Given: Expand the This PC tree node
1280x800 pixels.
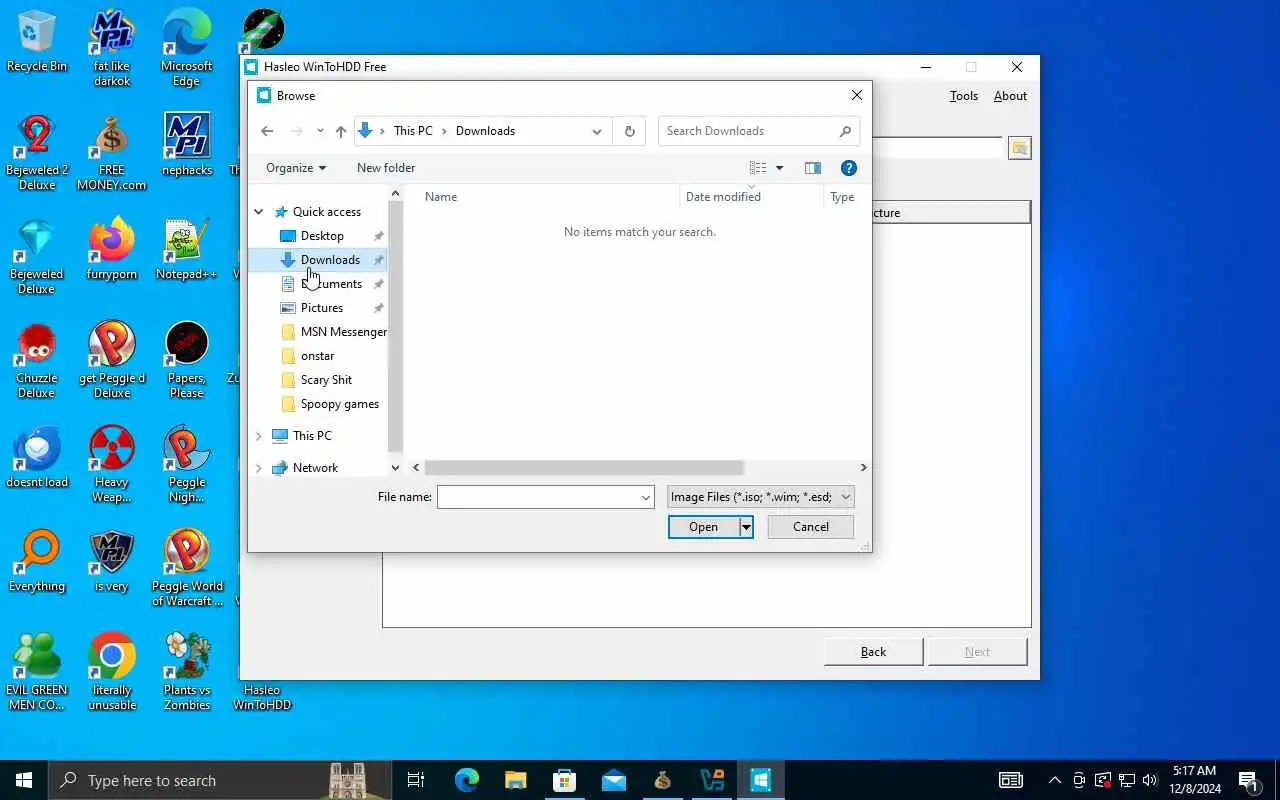Looking at the screenshot, I should (259, 436).
